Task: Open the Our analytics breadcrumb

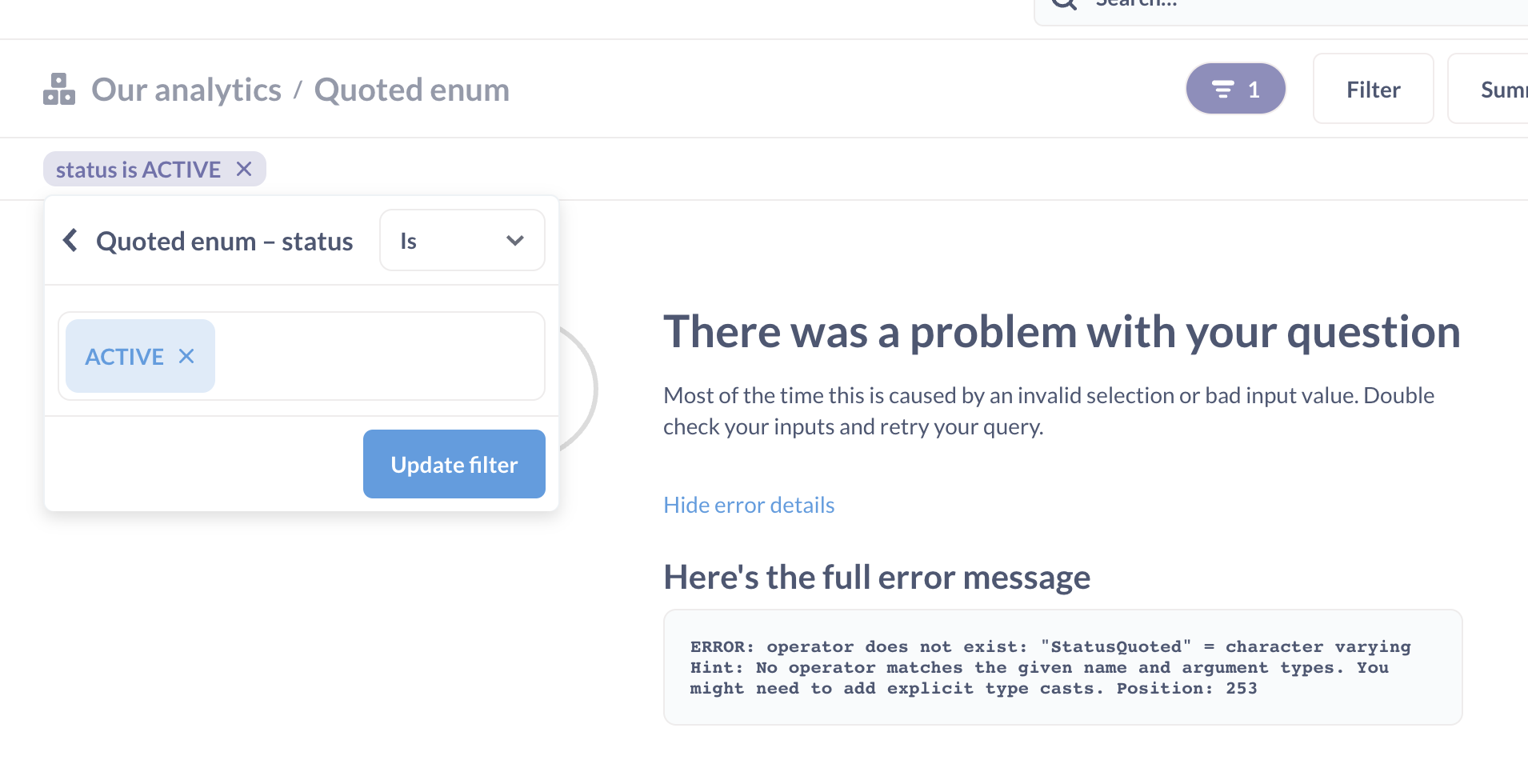Action: [186, 89]
